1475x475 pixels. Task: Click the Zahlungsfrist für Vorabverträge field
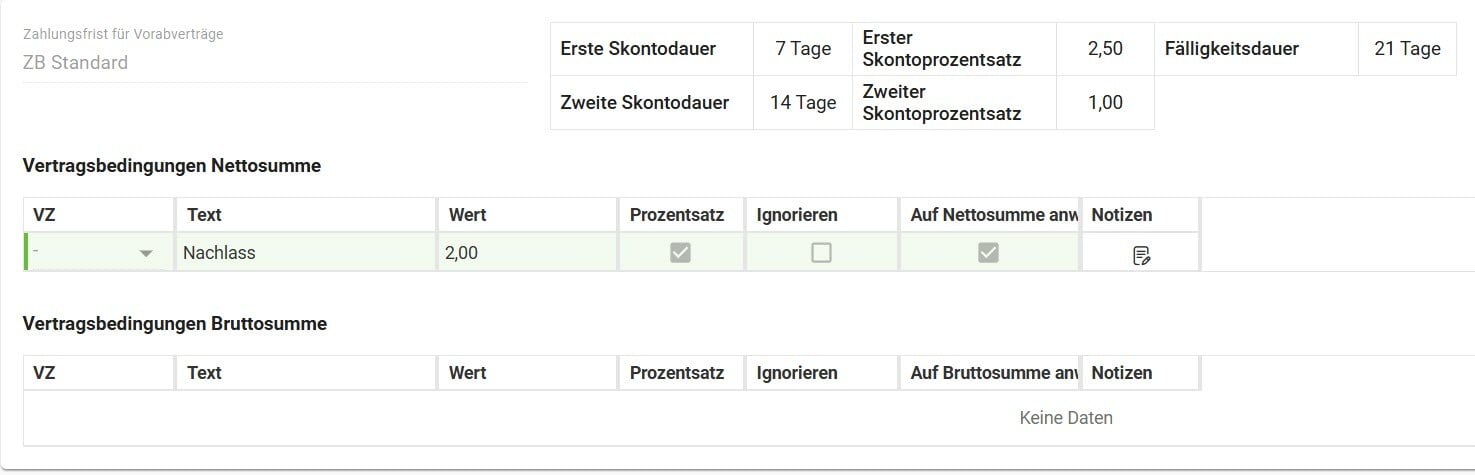(275, 63)
